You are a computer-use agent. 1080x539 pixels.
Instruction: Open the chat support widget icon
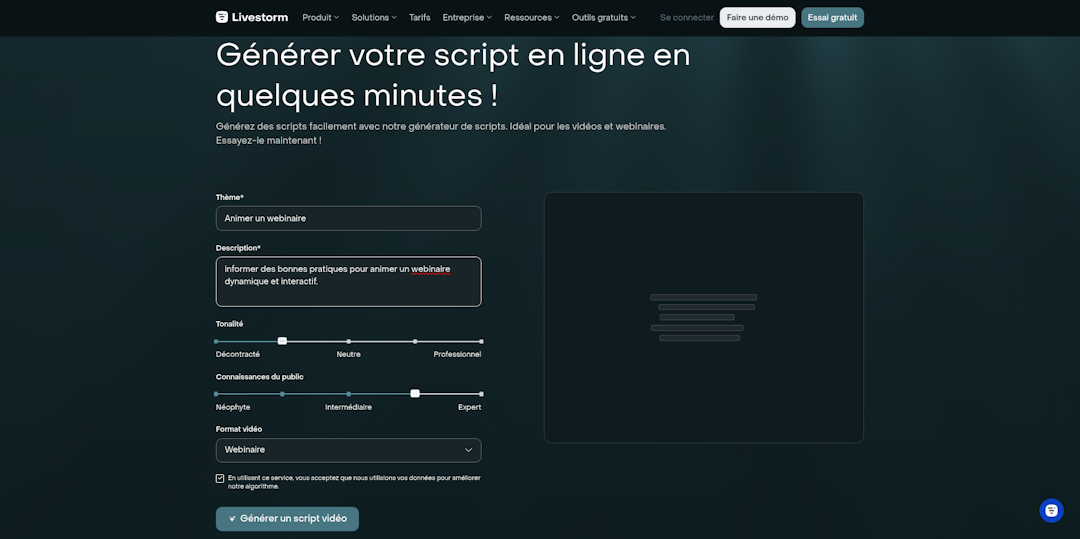1051,510
